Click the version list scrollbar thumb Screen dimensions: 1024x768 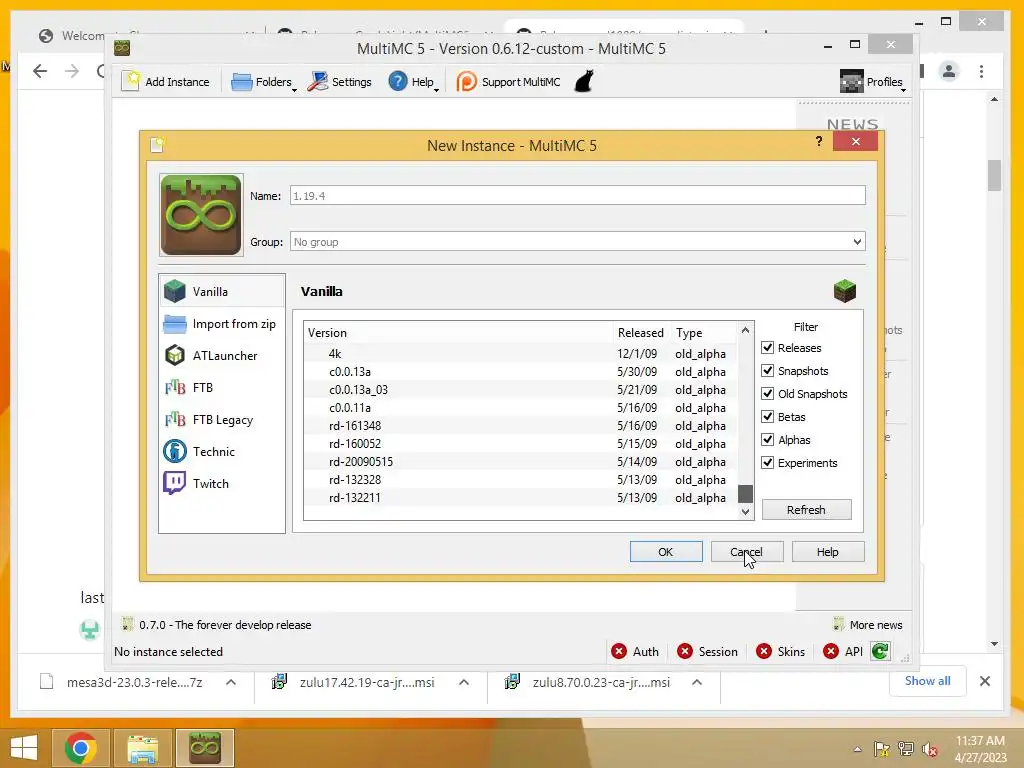click(745, 493)
